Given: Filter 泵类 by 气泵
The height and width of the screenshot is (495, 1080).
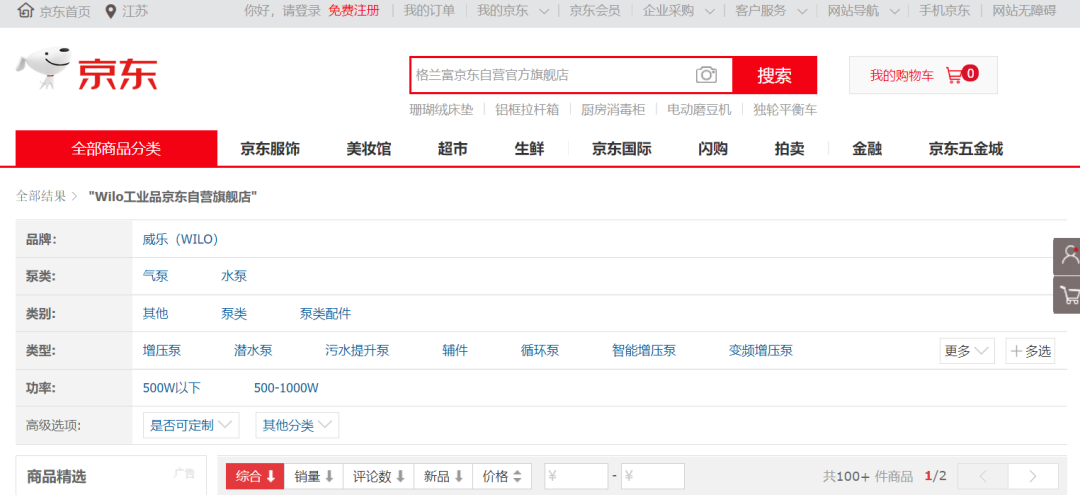Looking at the screenshot, I should click(155, 277).
